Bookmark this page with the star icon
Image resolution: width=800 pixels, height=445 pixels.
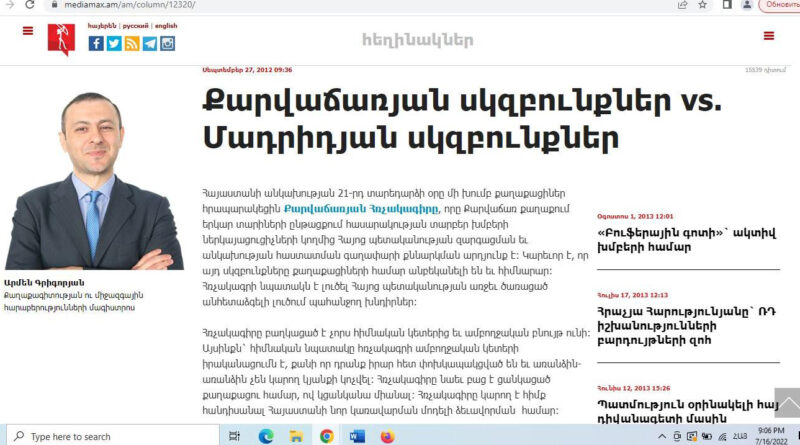pos(703,5)
